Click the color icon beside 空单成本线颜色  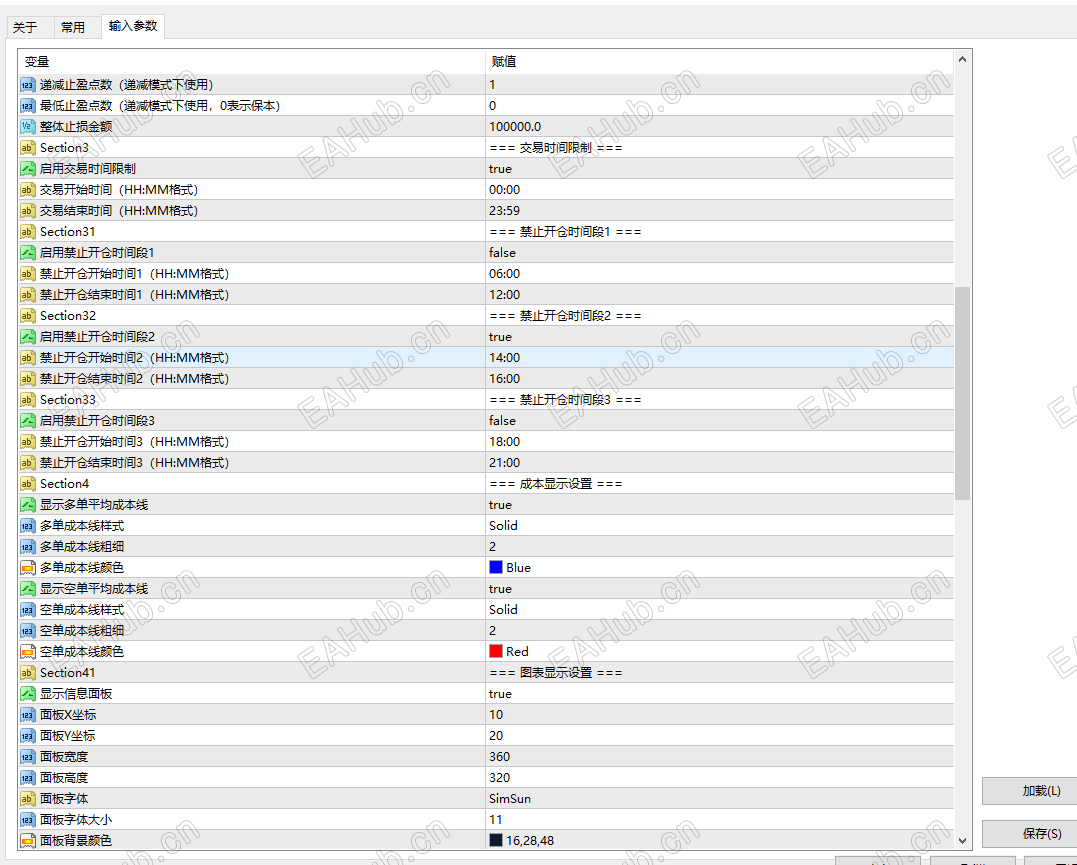pyautogui.click(x=27, y=651)
